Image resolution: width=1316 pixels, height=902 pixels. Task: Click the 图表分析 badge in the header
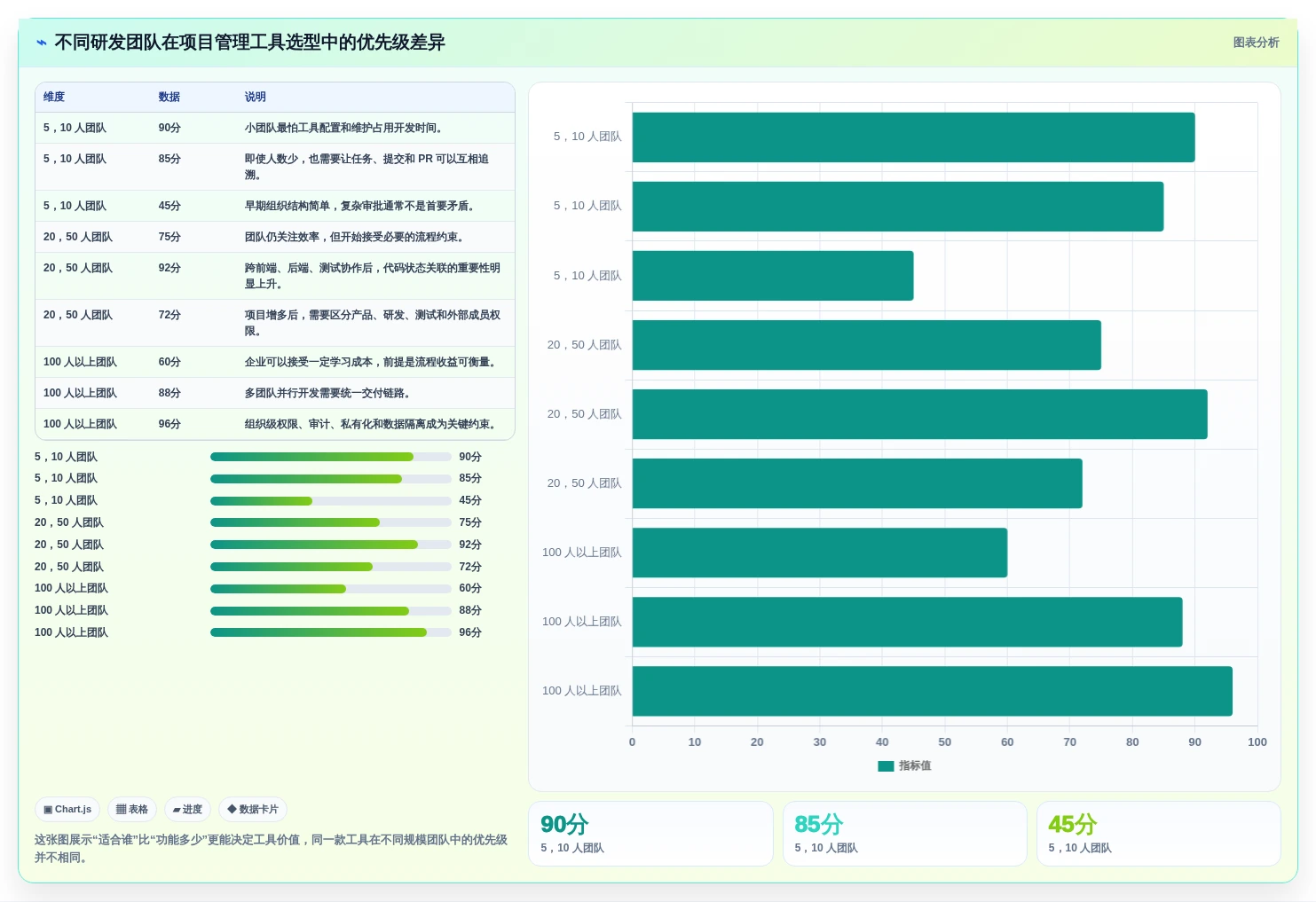coord(1256,43)
